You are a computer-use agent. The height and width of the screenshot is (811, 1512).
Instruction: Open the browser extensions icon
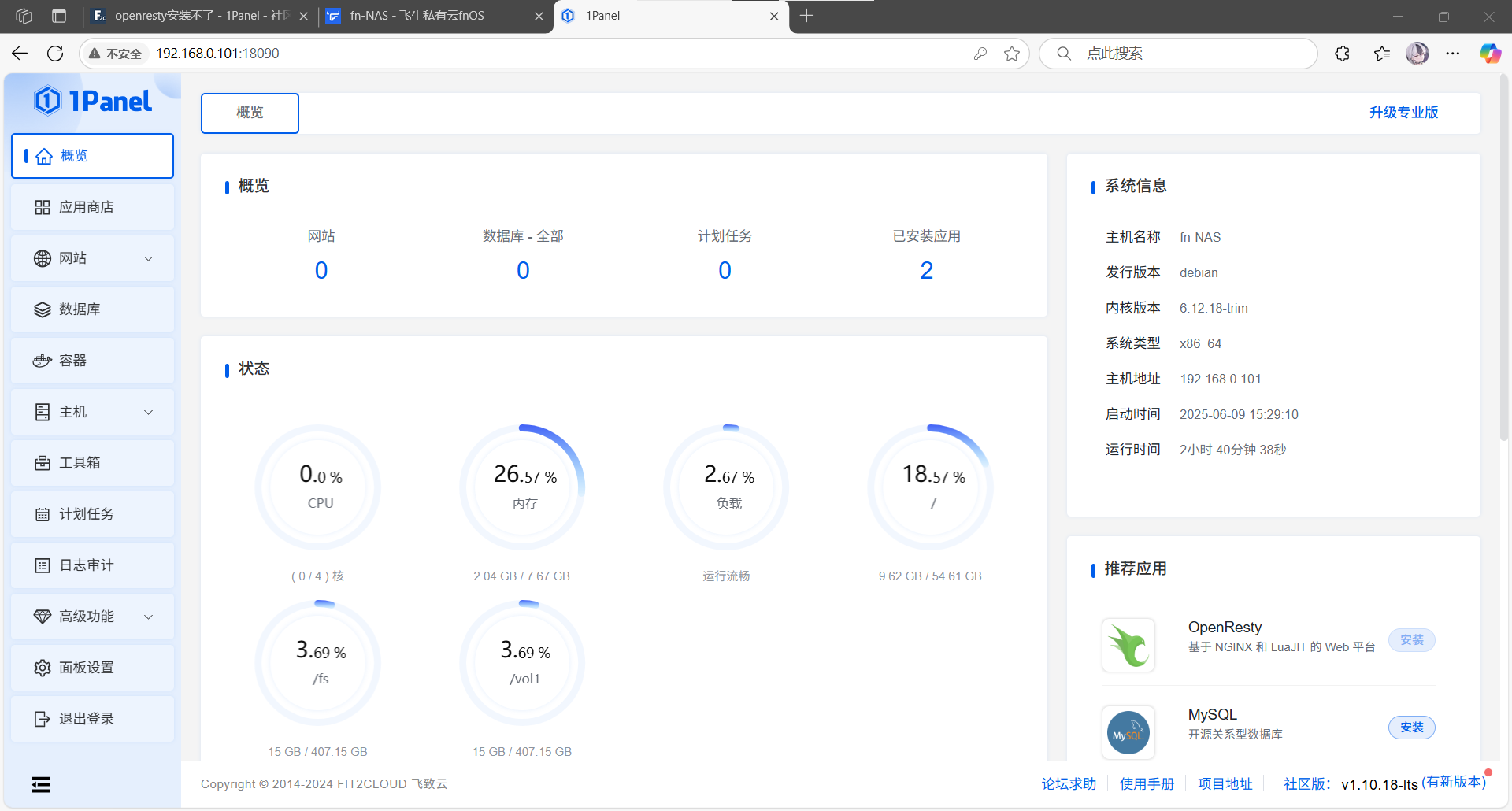1343,54
